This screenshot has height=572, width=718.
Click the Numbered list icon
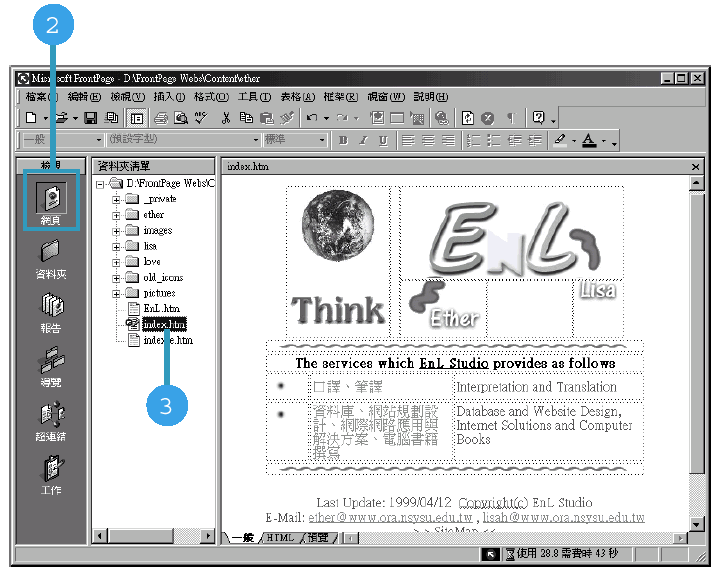473,140
